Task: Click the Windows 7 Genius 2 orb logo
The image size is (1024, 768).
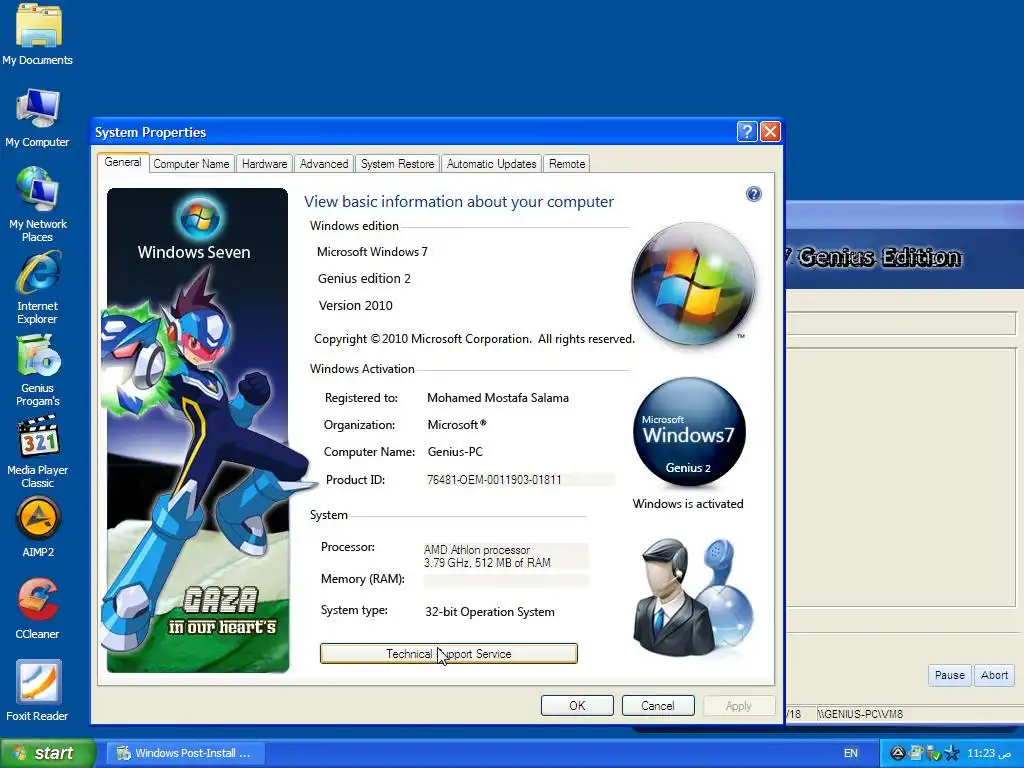Action: click(690, 431)
